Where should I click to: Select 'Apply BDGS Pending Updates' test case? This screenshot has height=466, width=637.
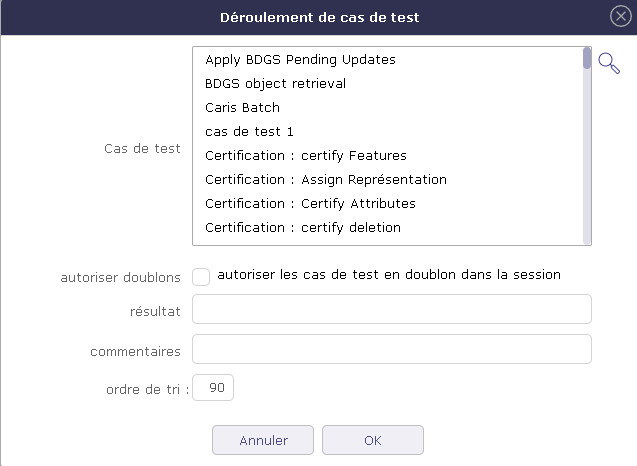(300, 60)
